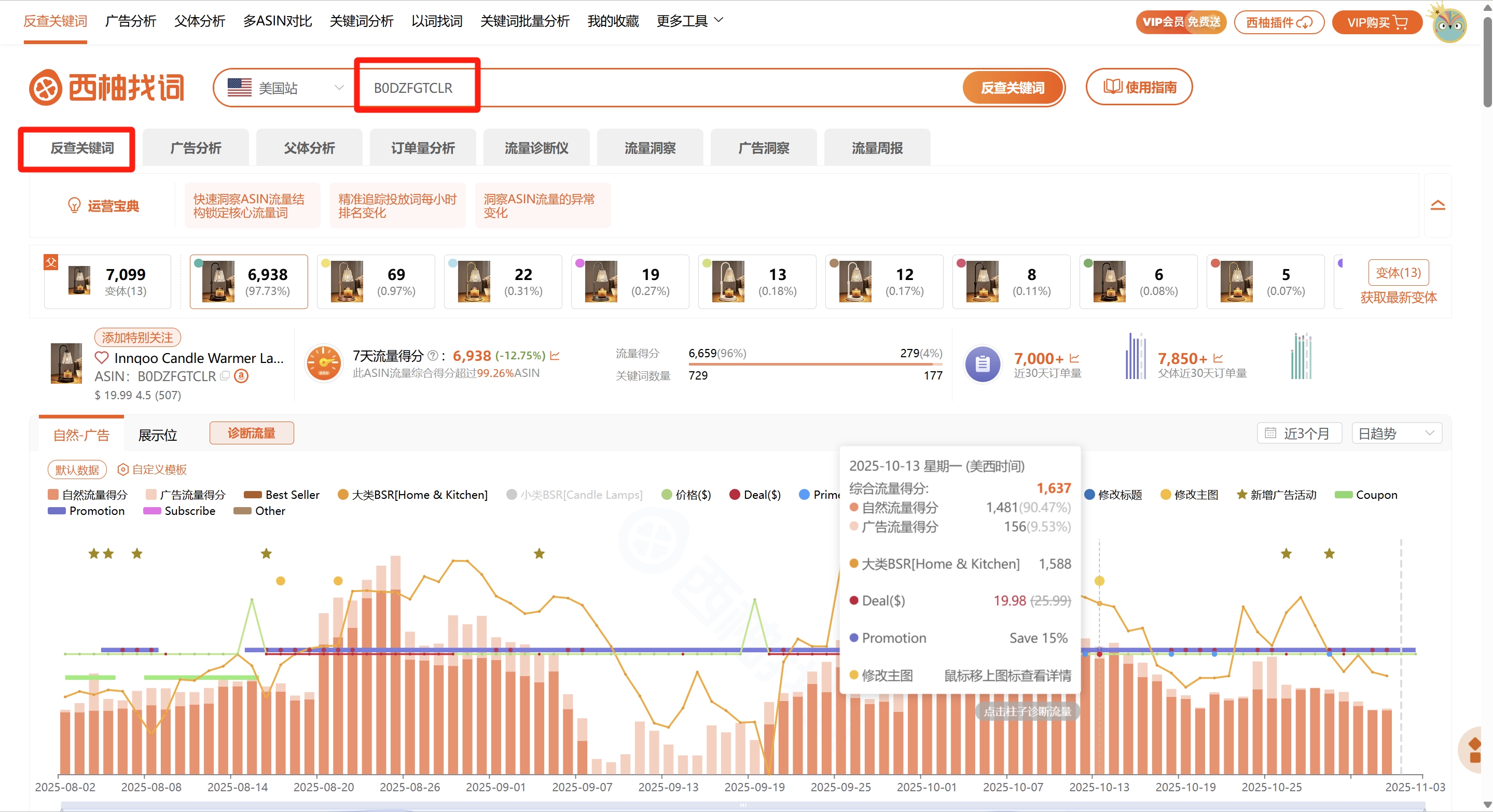Expand the 日趋势 trend dropdown

(x=1396, y=433)
